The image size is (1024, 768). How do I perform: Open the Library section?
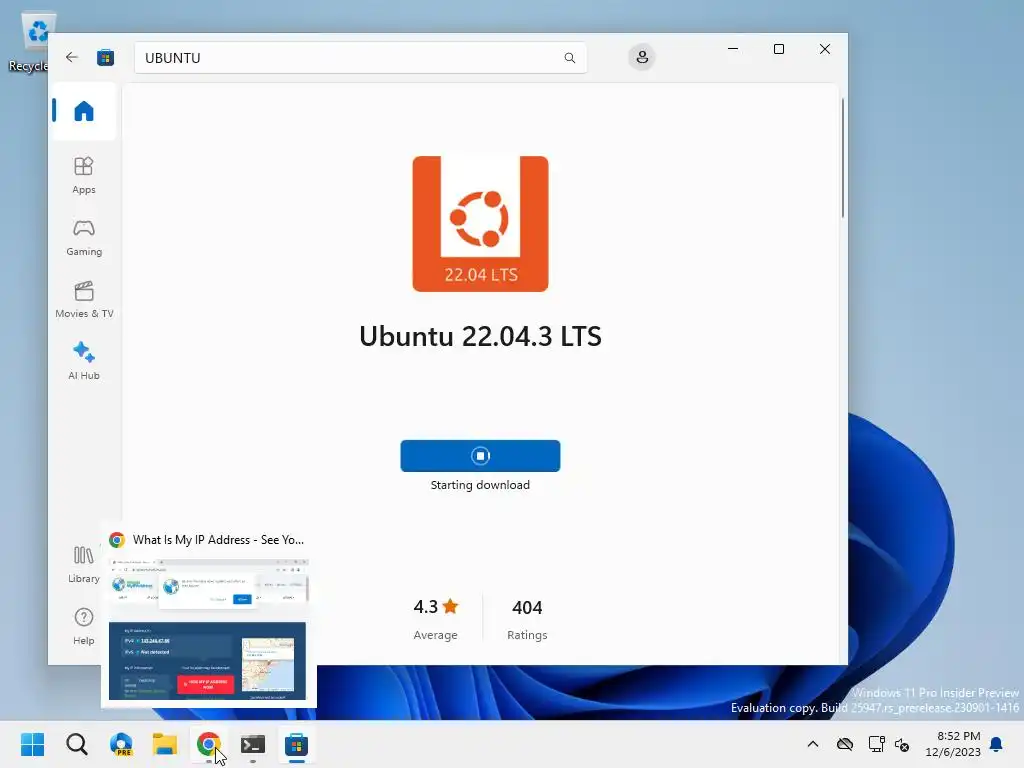[84, 565]
